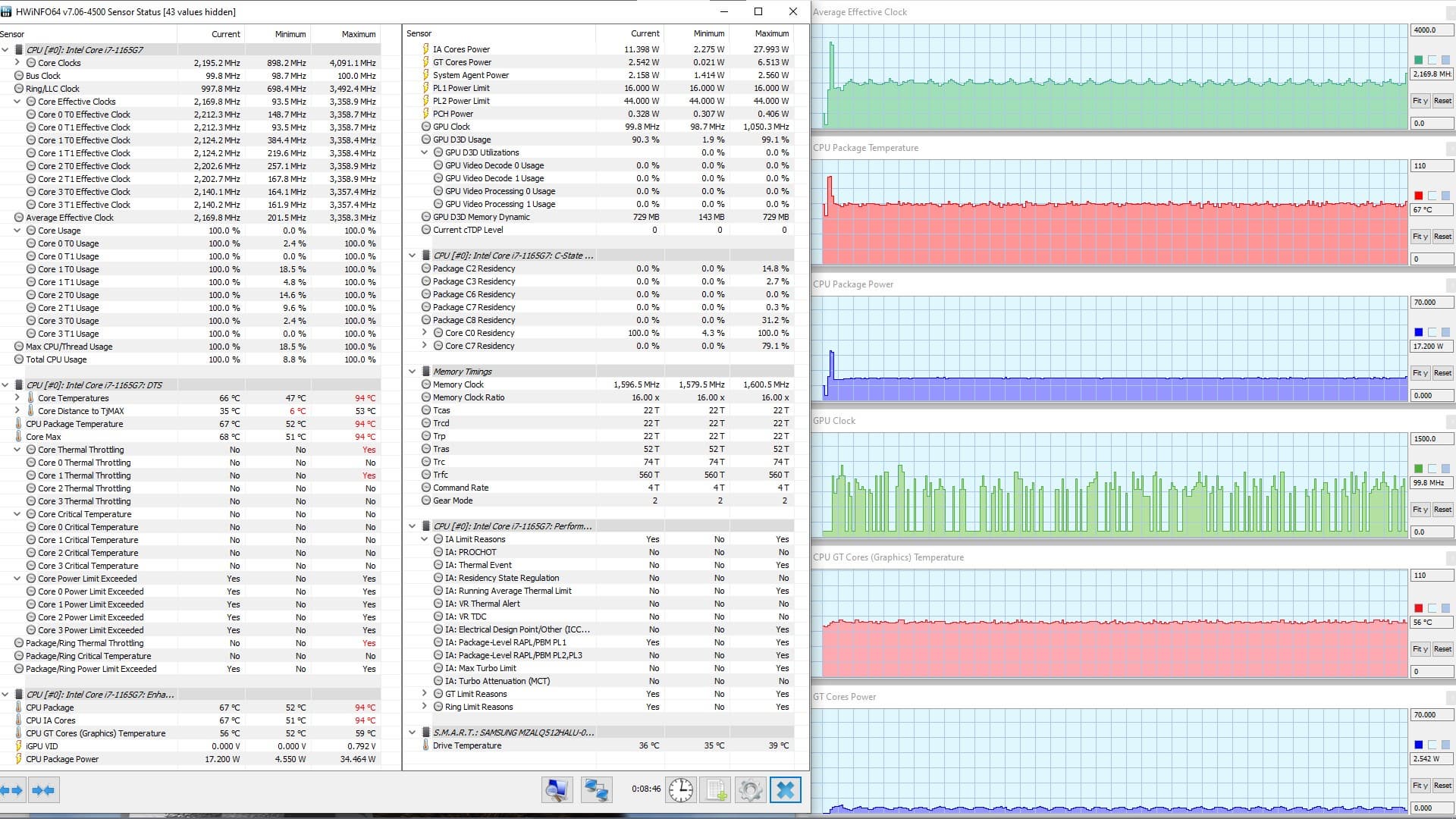Click the 4000.0 max field of clock graph

1430,30
